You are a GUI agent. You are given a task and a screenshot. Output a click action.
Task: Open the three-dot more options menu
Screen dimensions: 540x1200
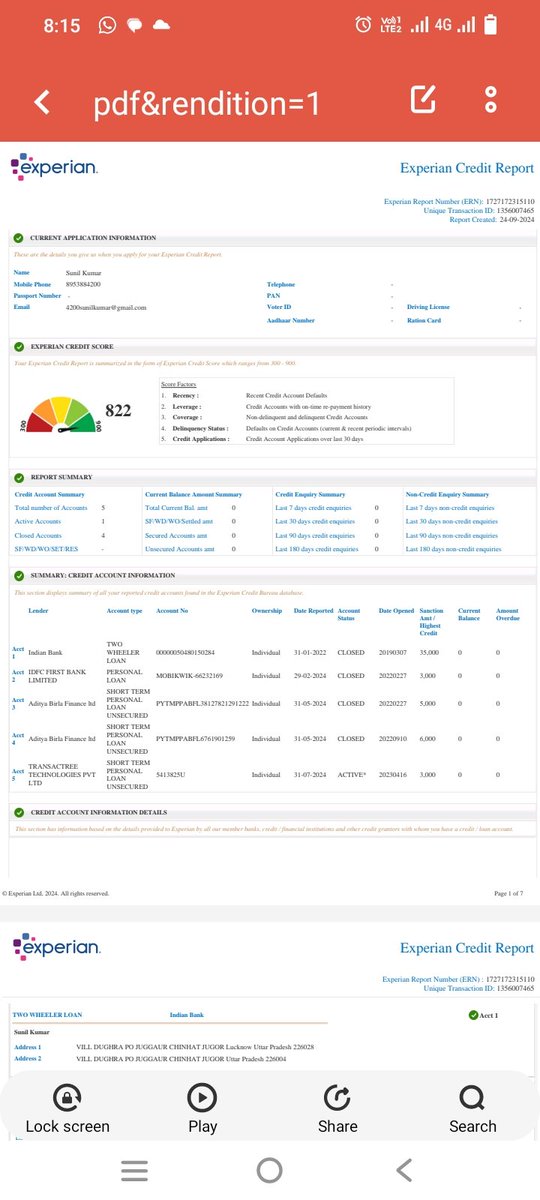(490, 99)
